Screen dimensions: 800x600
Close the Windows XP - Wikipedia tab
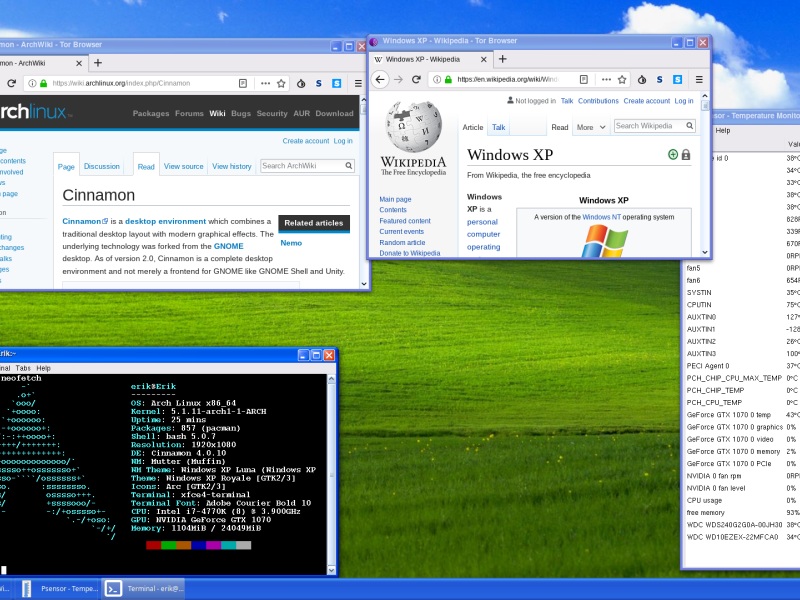point(483,60)
